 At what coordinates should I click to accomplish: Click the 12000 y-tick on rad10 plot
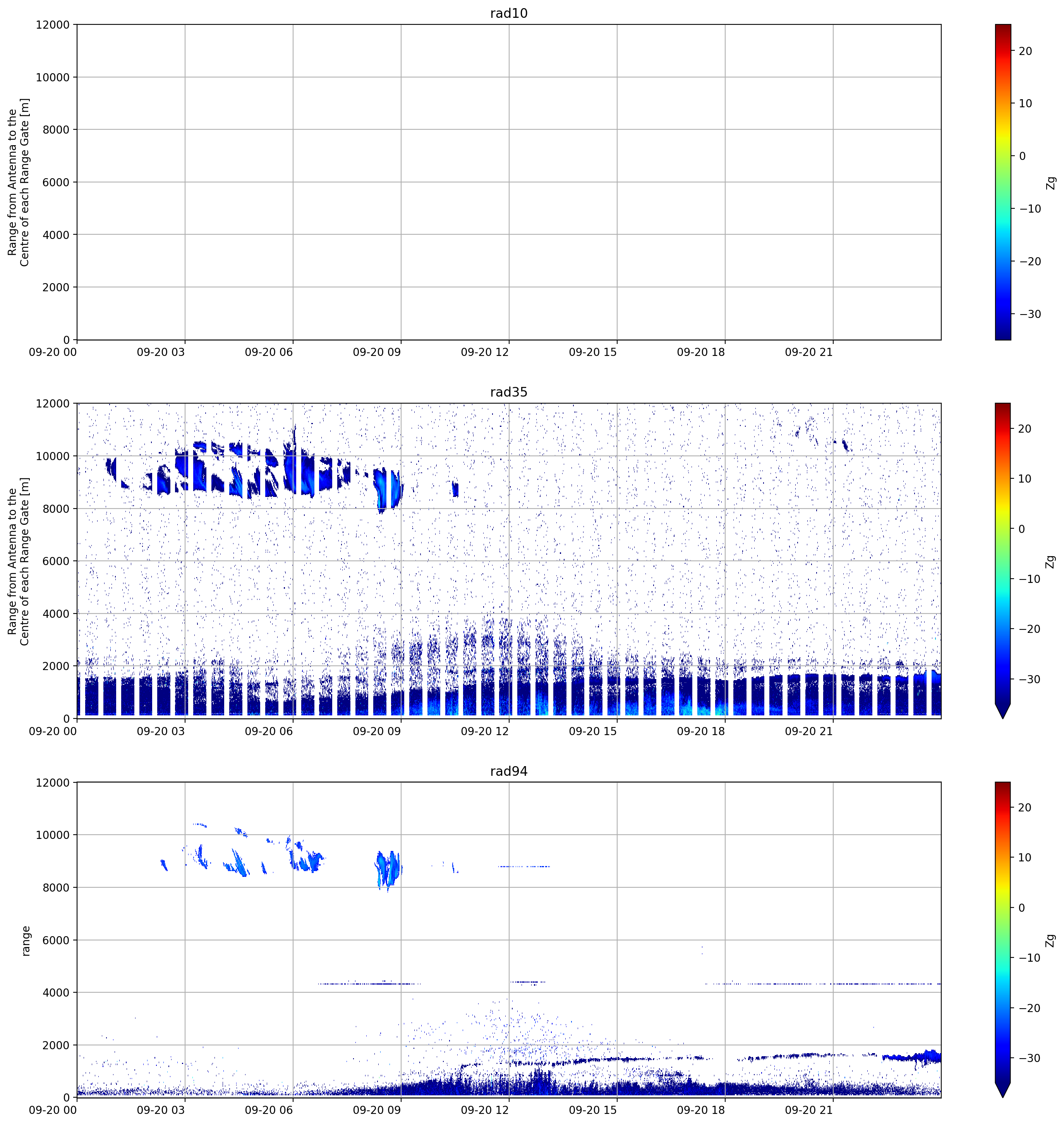point(53,25)
